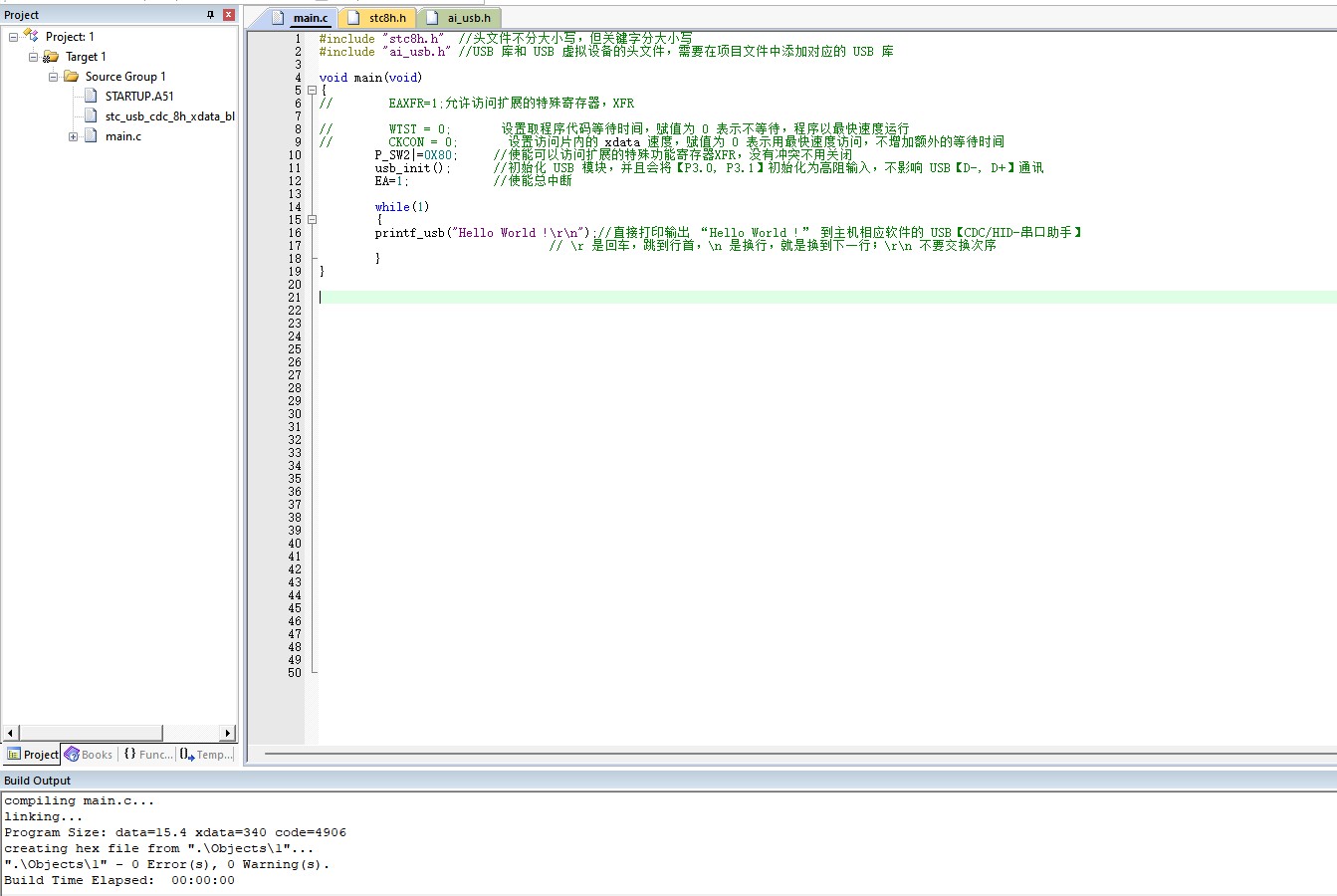Image resolution: width=1337 pixels, height=896 pixels.
Task: Collapse the Source Group 1 folder node
Action: click(53, 77)
